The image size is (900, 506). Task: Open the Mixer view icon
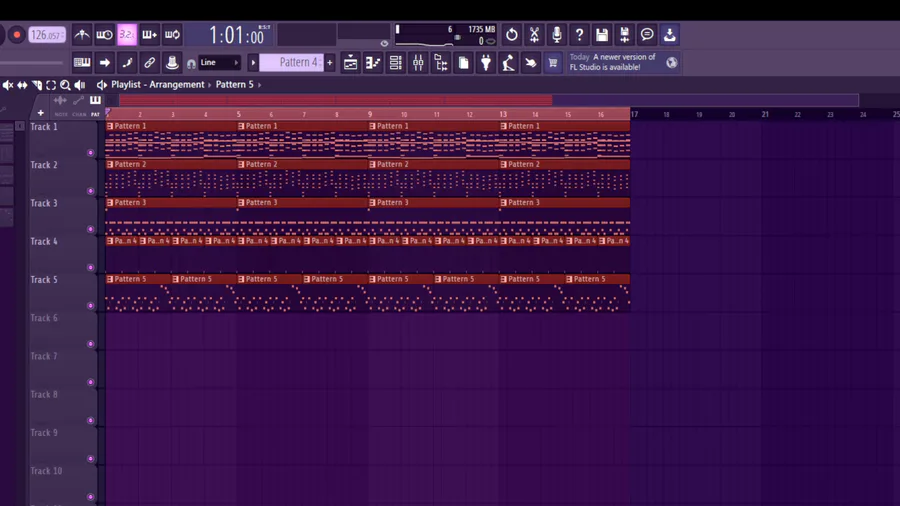(x=418, y=63)
